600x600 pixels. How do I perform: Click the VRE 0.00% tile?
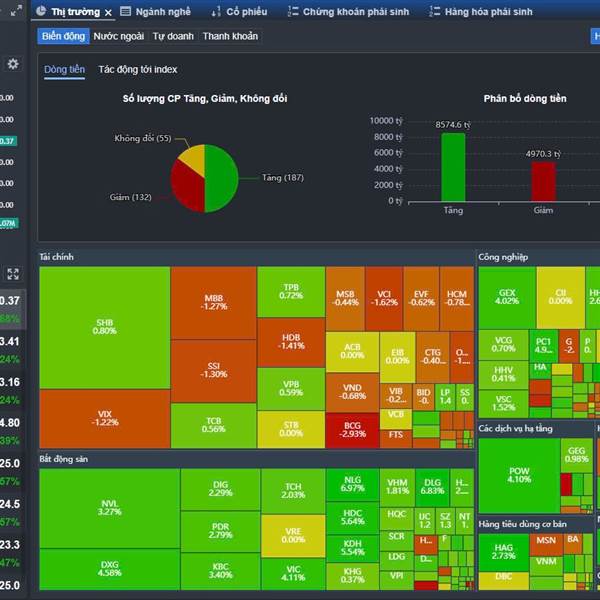tap(293, 536)
